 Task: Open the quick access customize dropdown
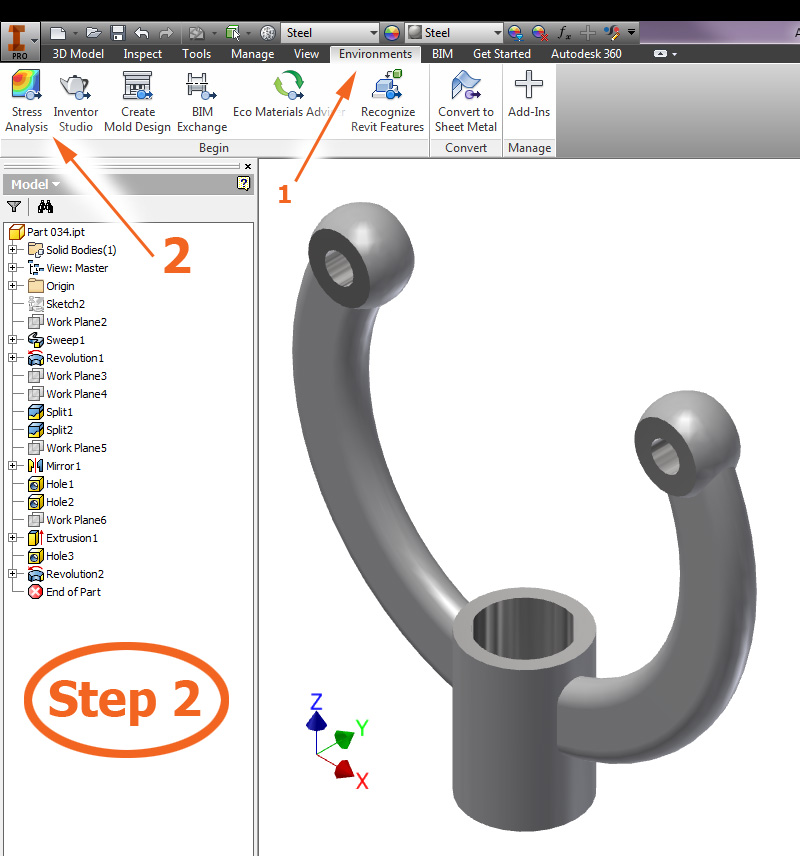click(631, 32)
